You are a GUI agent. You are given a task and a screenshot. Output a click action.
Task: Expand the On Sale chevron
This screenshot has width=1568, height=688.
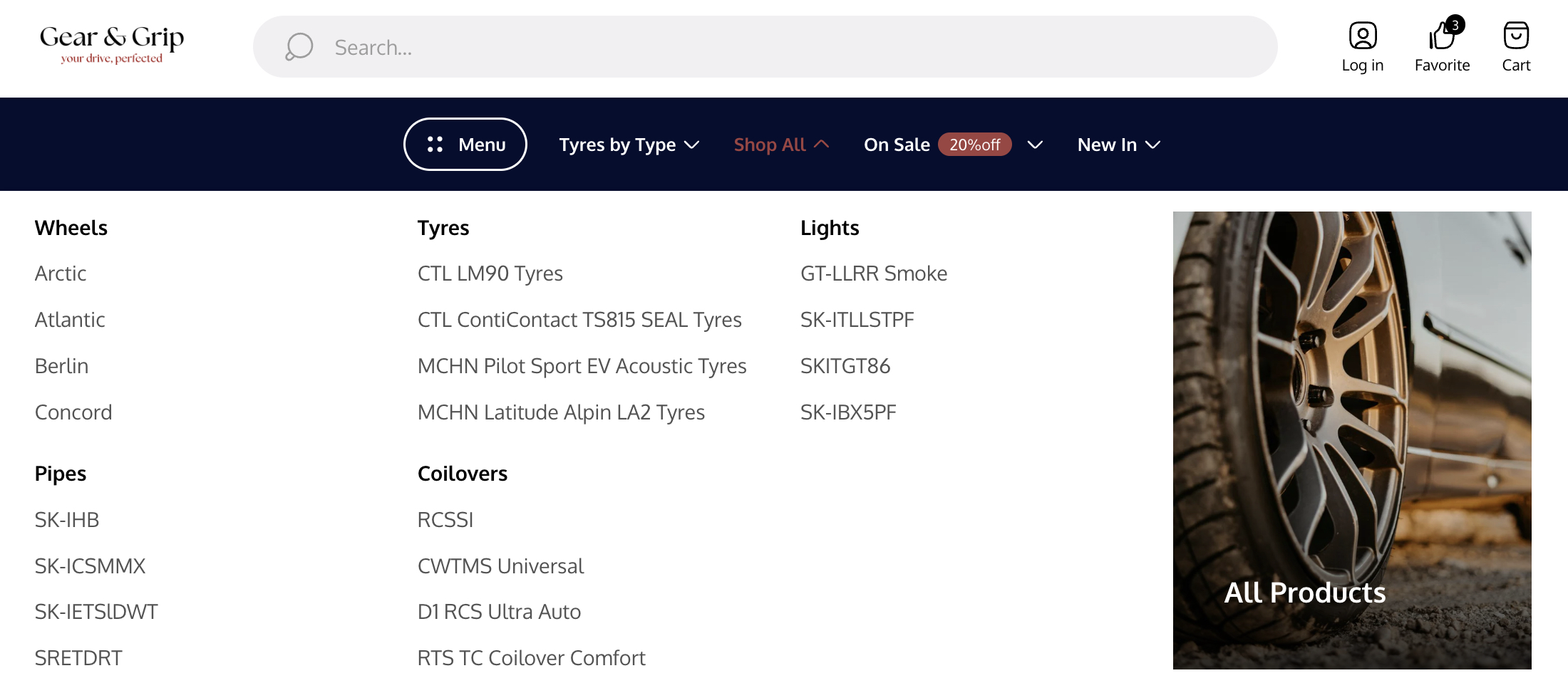(x=1035, y=145)
